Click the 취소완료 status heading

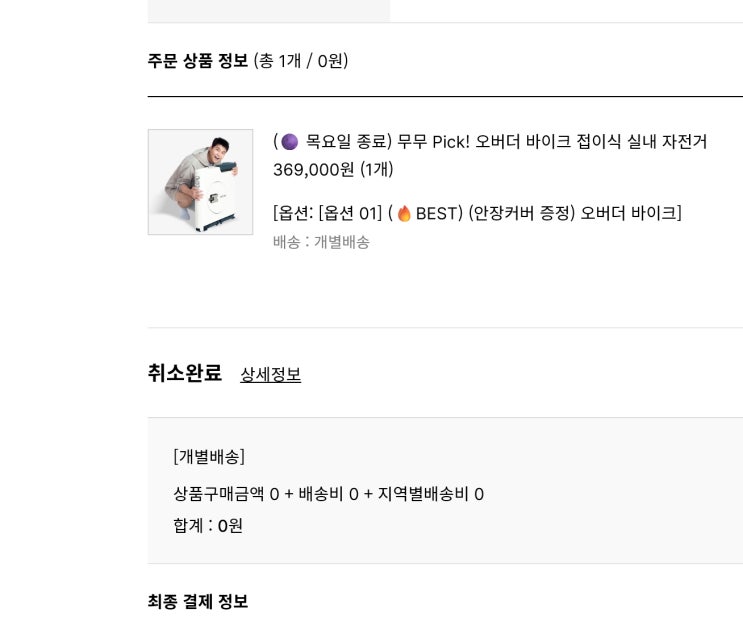[184, 374]
